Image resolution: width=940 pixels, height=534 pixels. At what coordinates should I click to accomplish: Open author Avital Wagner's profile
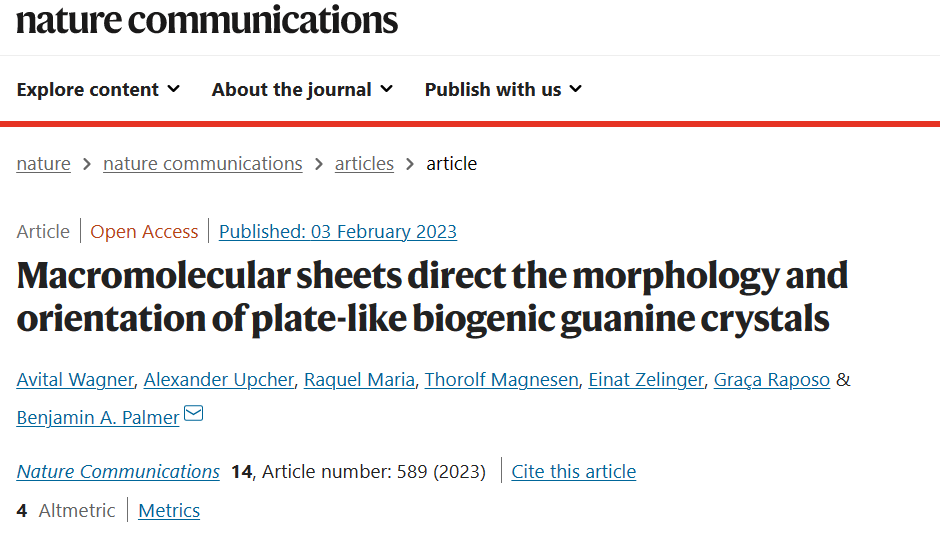[x=75, y=379]
